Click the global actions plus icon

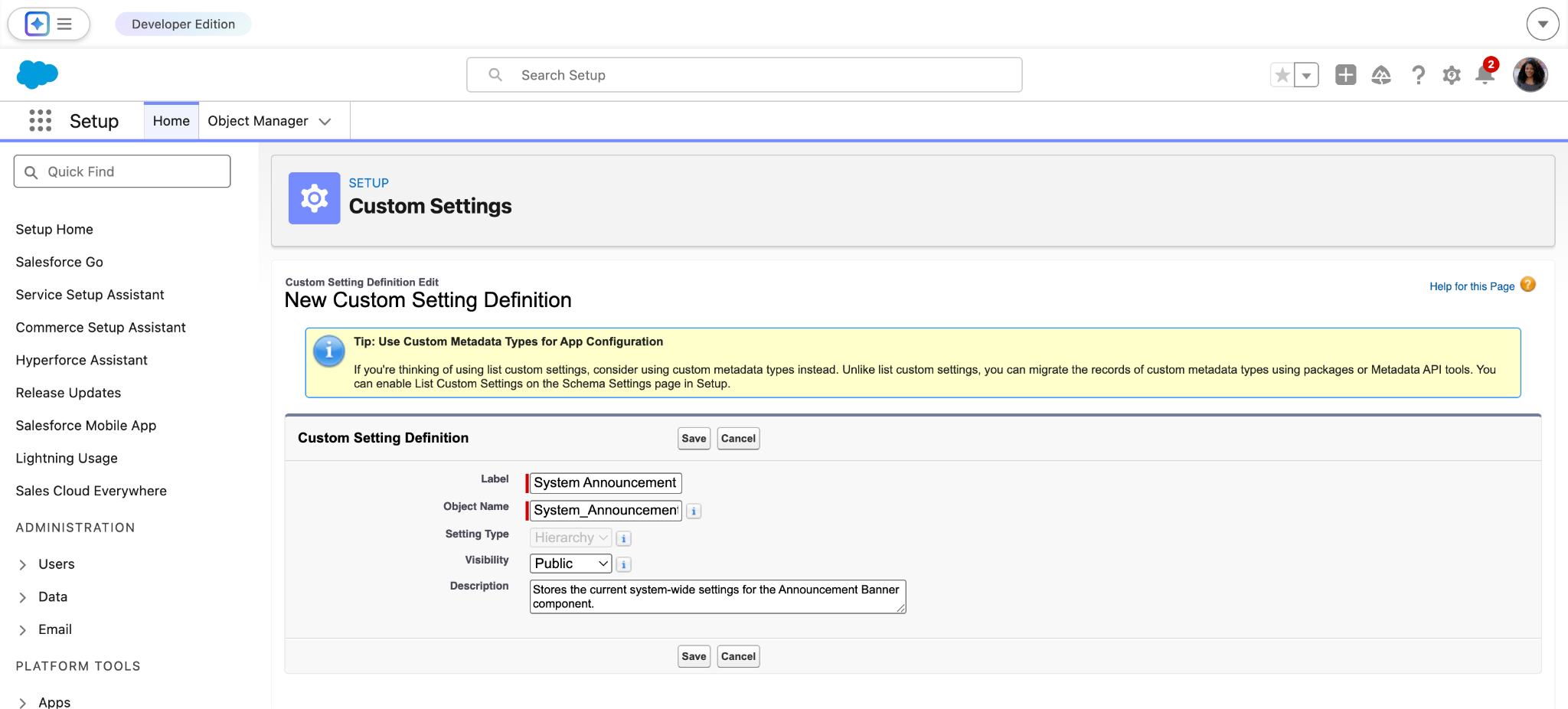1345,74
